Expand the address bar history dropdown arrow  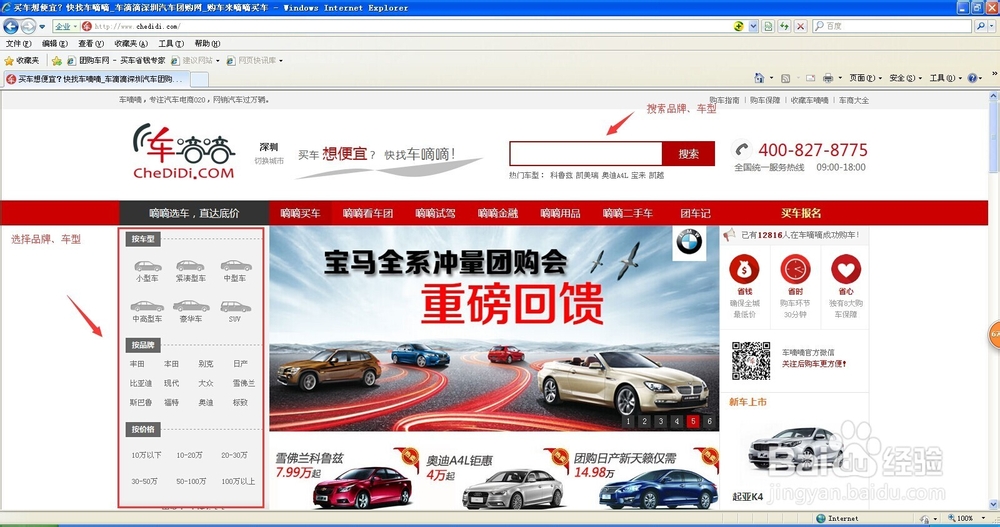tap(753, 26)
